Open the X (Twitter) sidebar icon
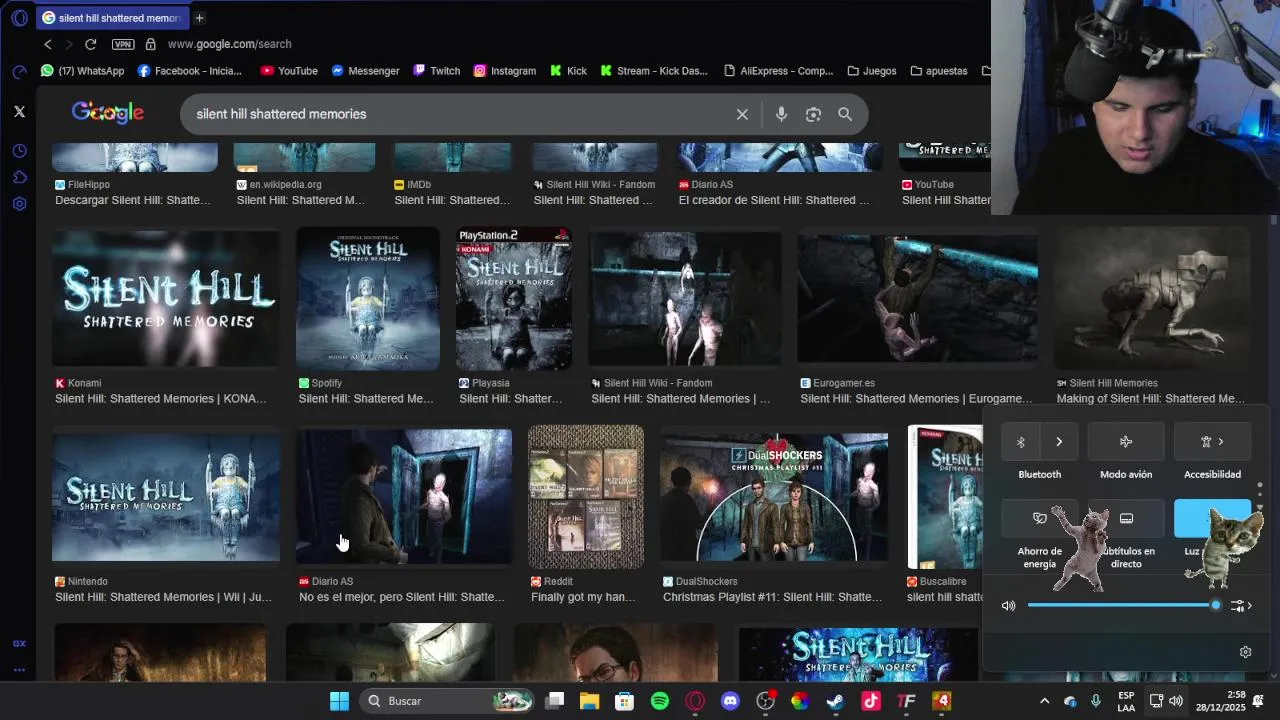 click(19, 112)
